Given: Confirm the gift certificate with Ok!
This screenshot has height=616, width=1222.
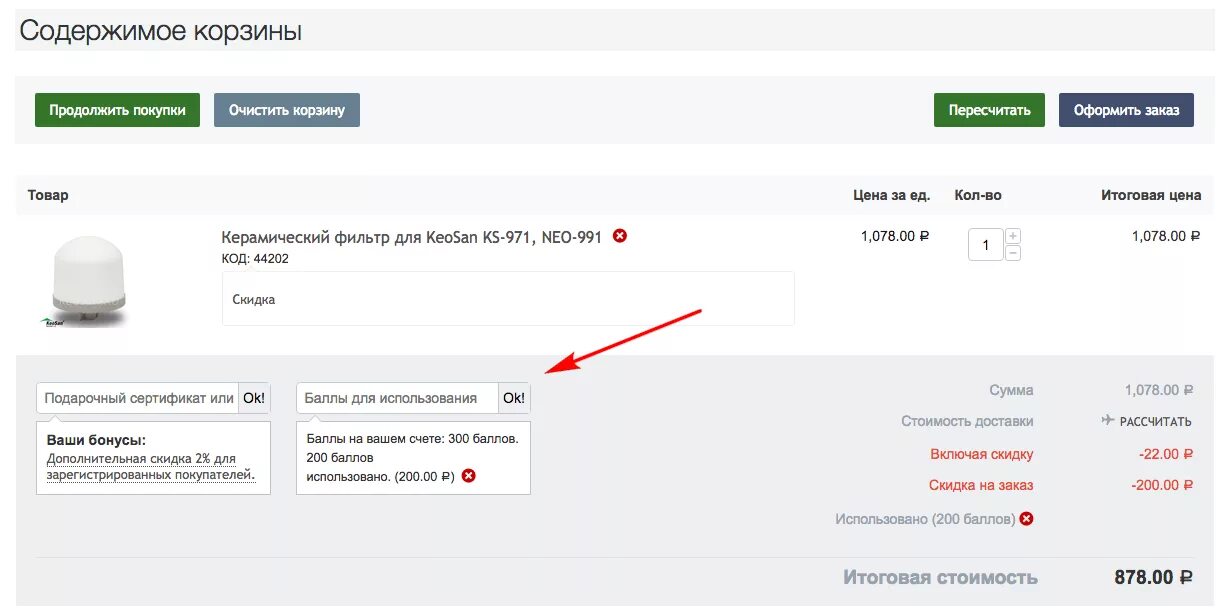Looking at the screenshot, I should 254,398.
